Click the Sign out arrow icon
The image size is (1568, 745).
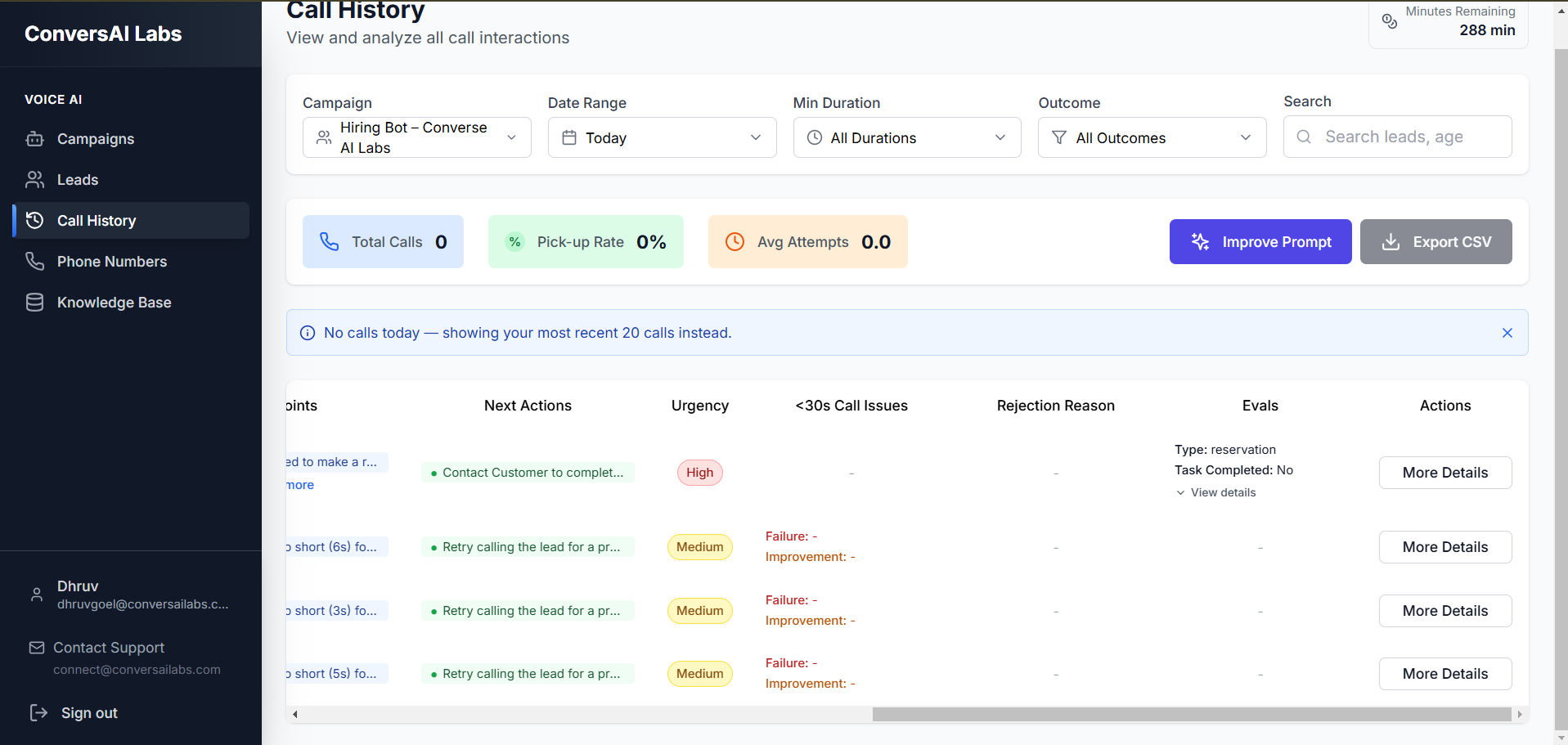[x=38, y=713]
